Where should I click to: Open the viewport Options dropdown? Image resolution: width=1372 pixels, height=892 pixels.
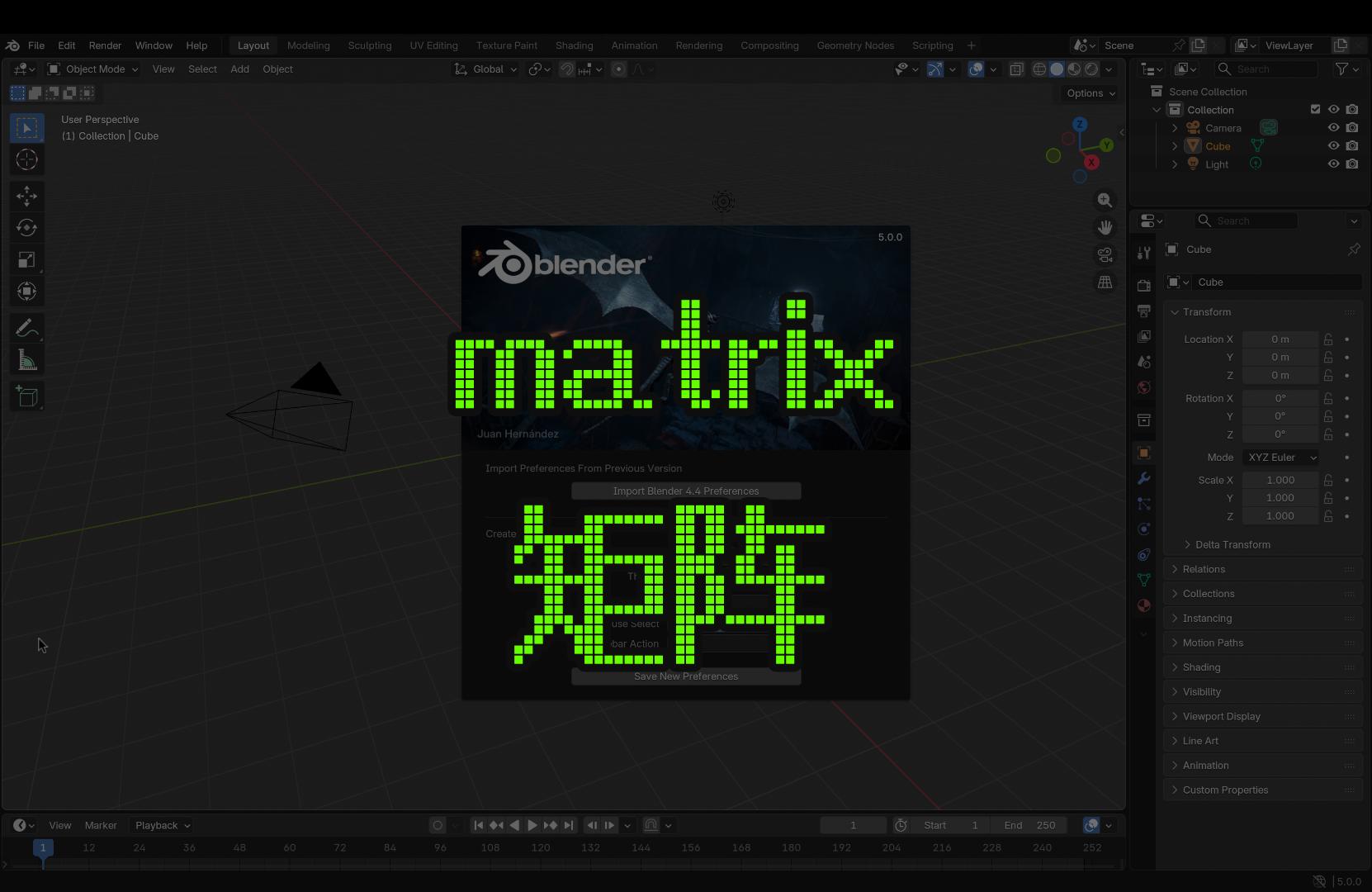click(x=1090, y=93)
